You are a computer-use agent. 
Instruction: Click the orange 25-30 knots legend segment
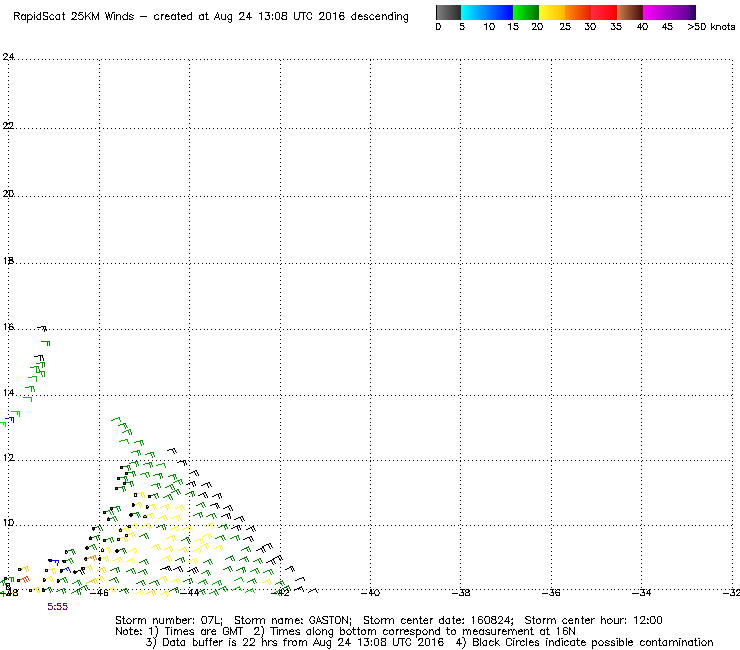578,12
